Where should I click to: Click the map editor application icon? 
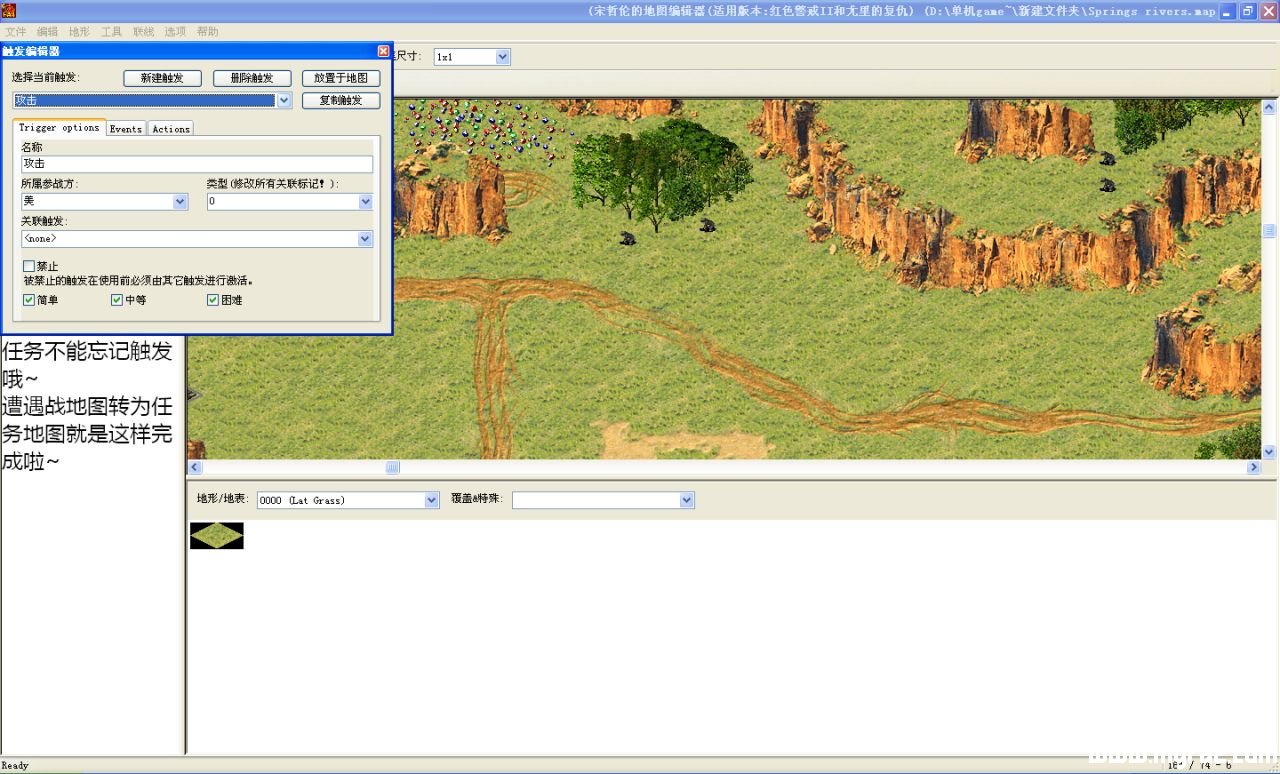[8, 11]
